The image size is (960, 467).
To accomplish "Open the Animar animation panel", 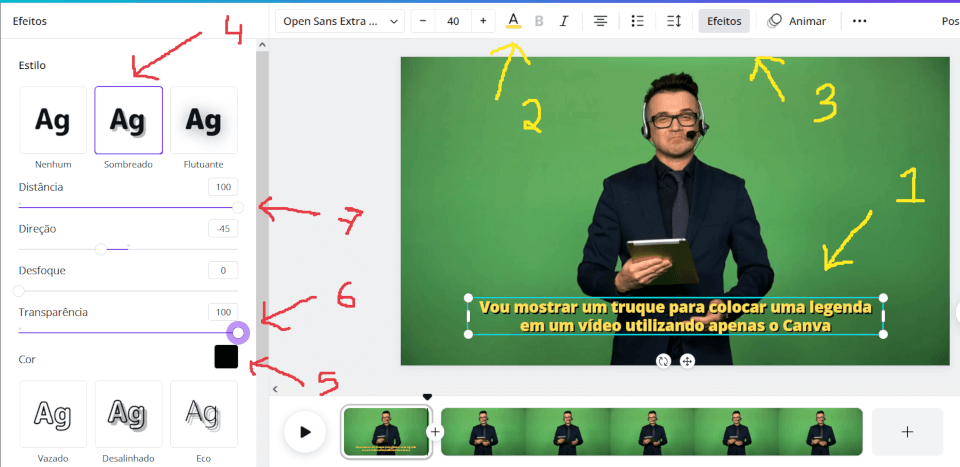I will coord(797,21).
